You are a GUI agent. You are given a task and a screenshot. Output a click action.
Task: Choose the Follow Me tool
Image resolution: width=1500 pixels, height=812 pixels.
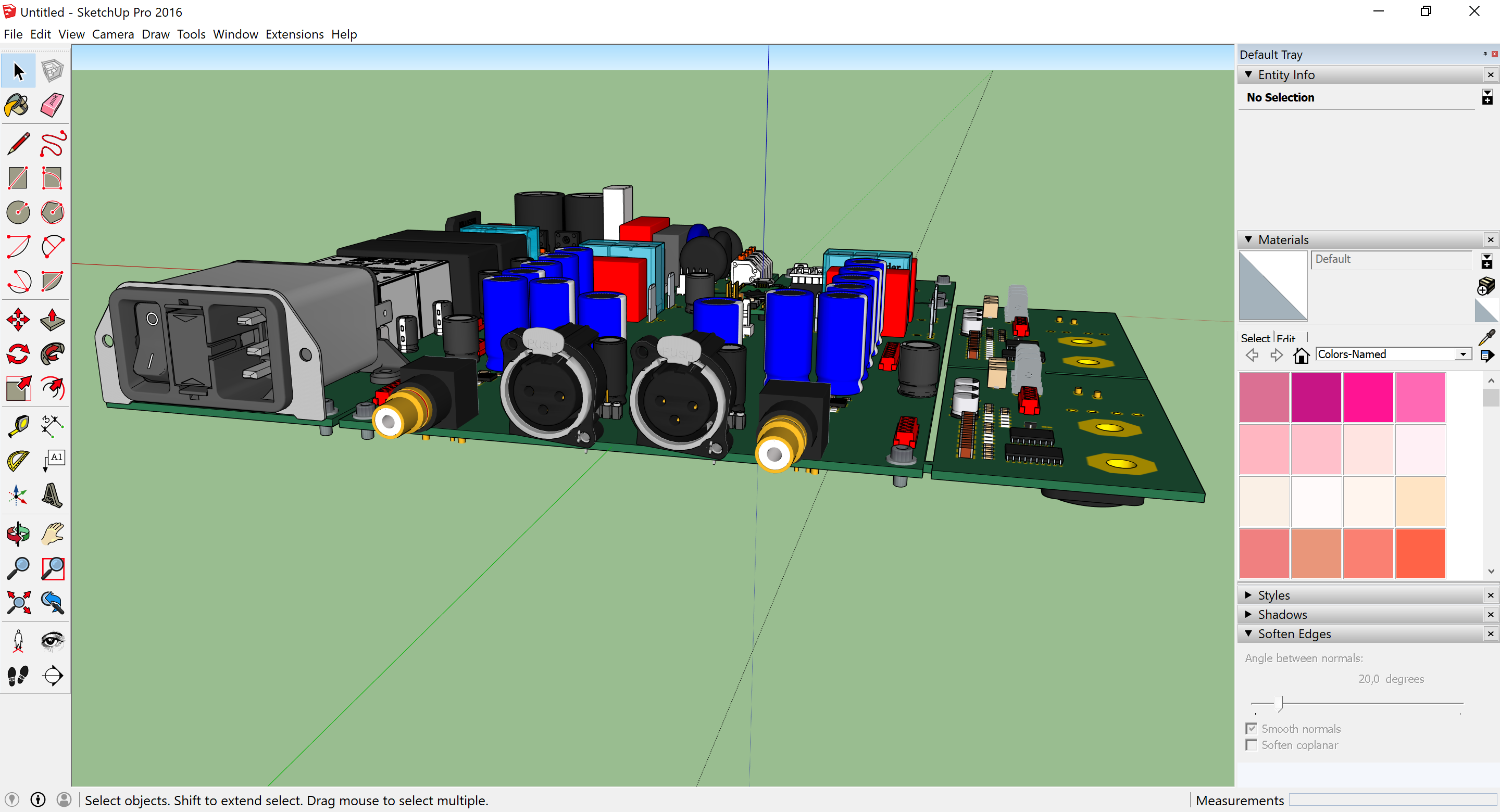pos(53,354)
